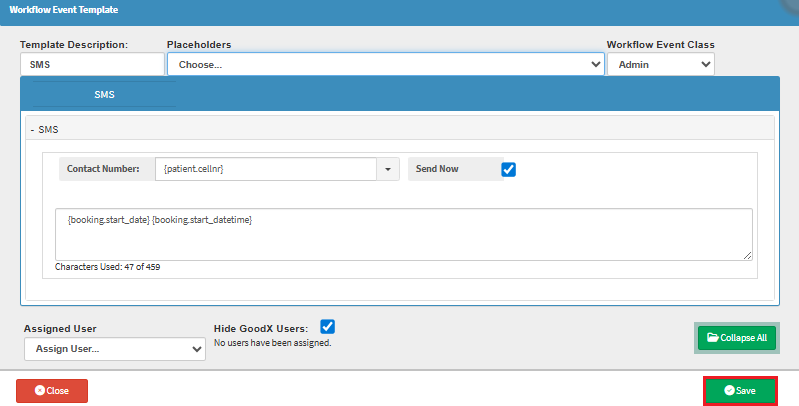This screenshot has height=406, width=799.
Task: Open the Placeholders dropdown
Action: tap(385, 64)
